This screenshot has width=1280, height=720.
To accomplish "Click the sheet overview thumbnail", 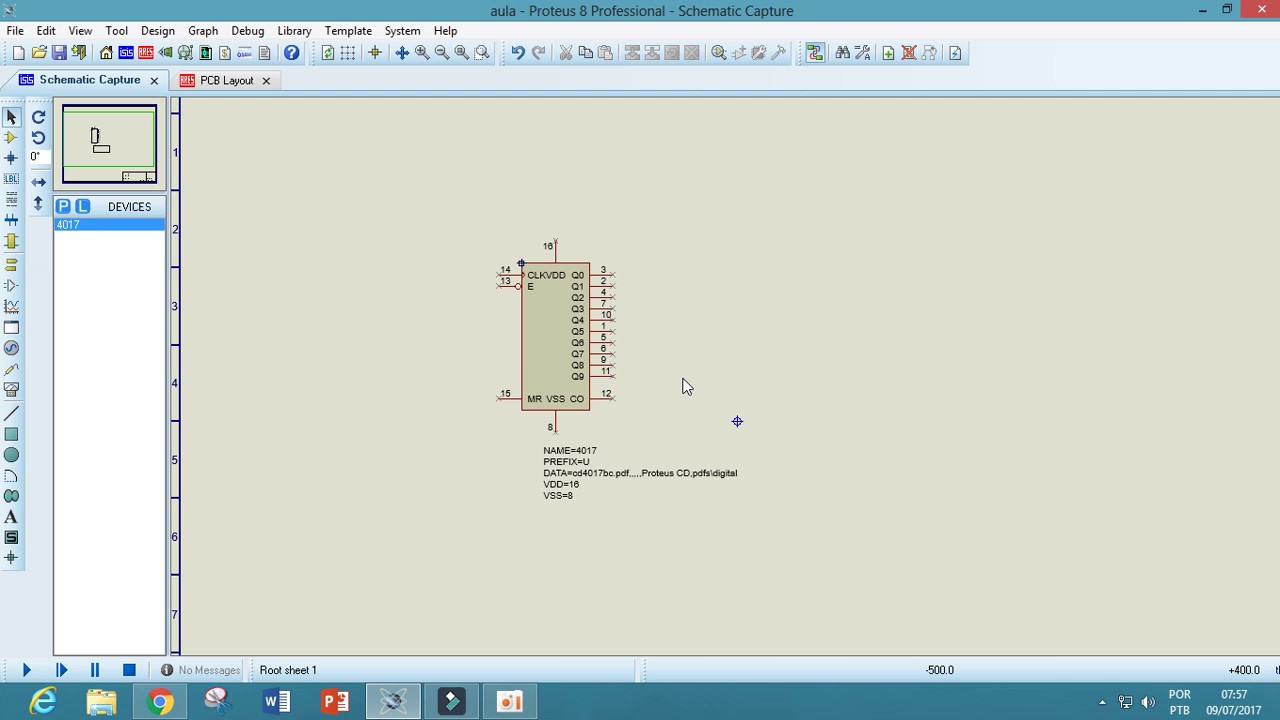I will coord(109,144).
